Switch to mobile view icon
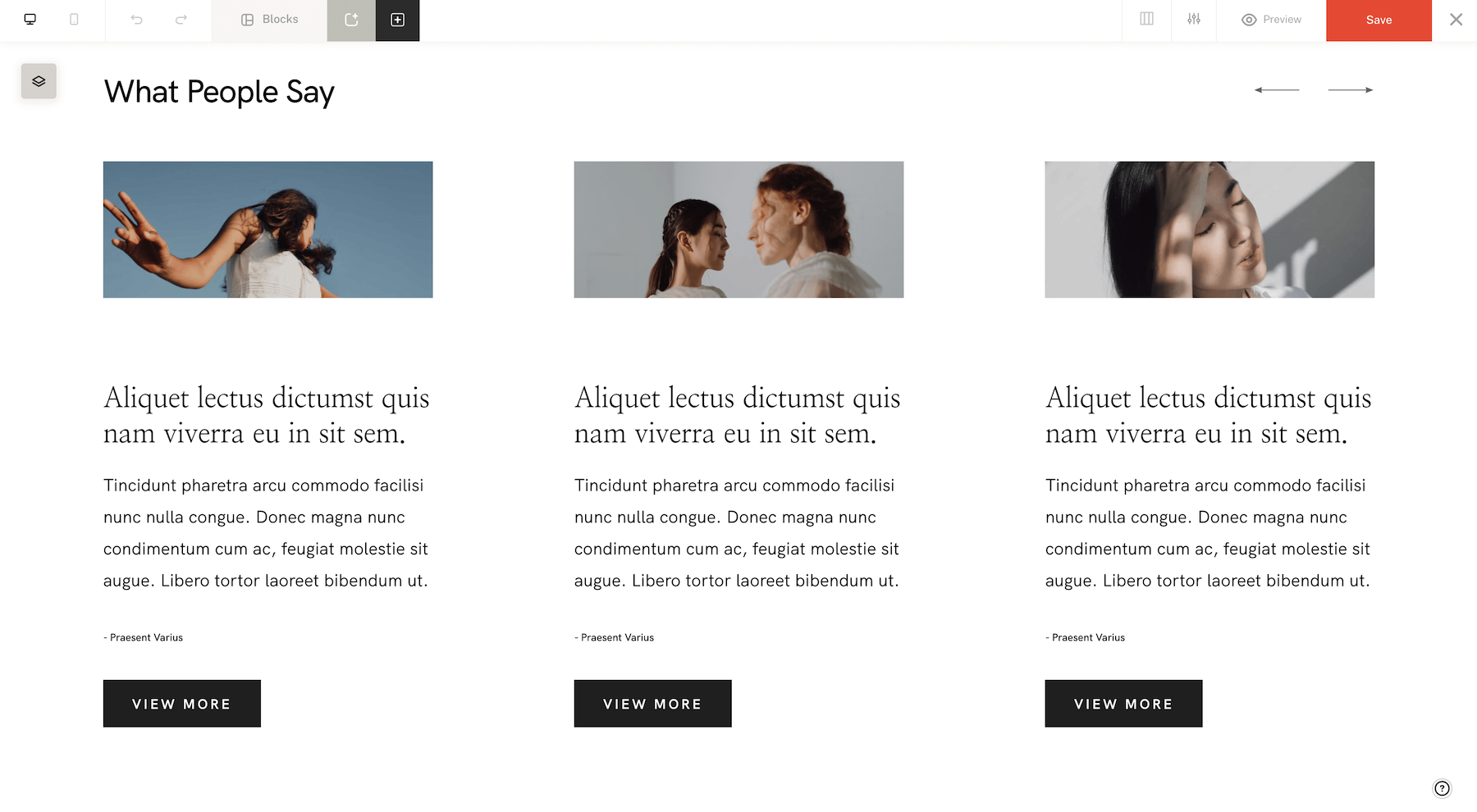 74,20
